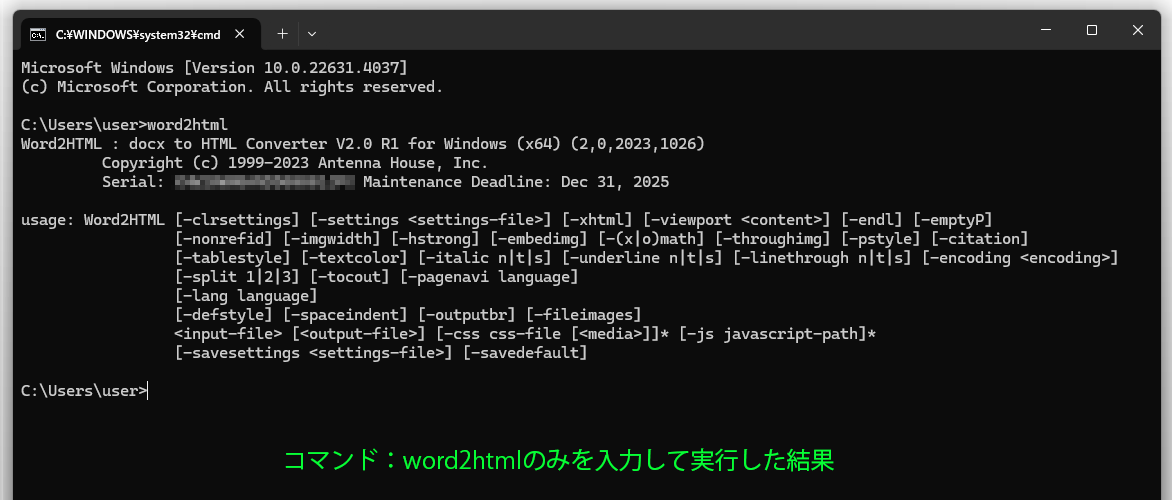Close the terminal window

[x=1138, y=31]
